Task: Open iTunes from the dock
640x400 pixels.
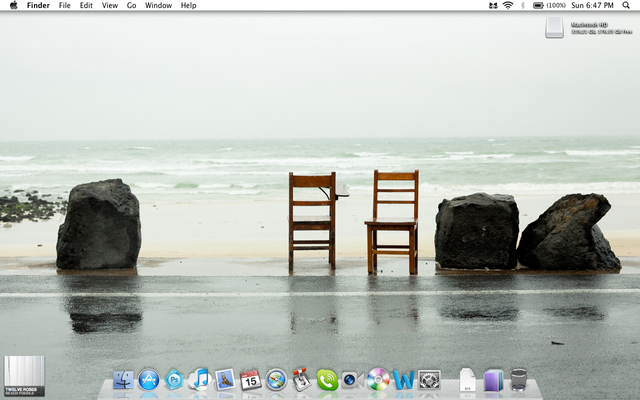Action: 200,380
